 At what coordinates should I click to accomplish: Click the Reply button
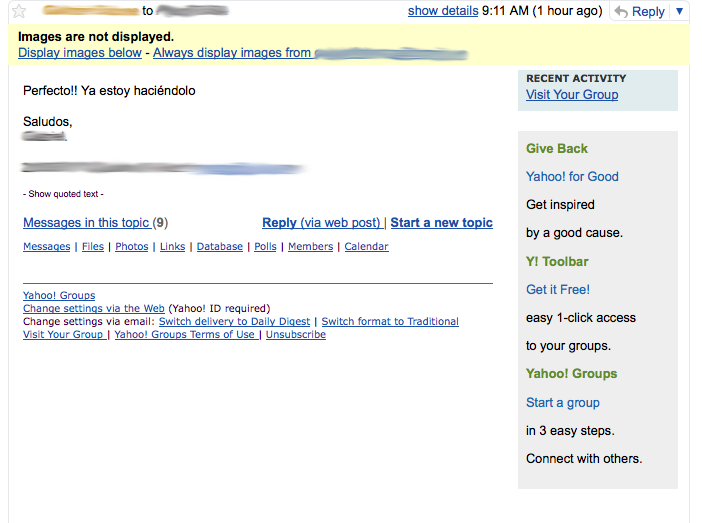[x=639, y=11]
